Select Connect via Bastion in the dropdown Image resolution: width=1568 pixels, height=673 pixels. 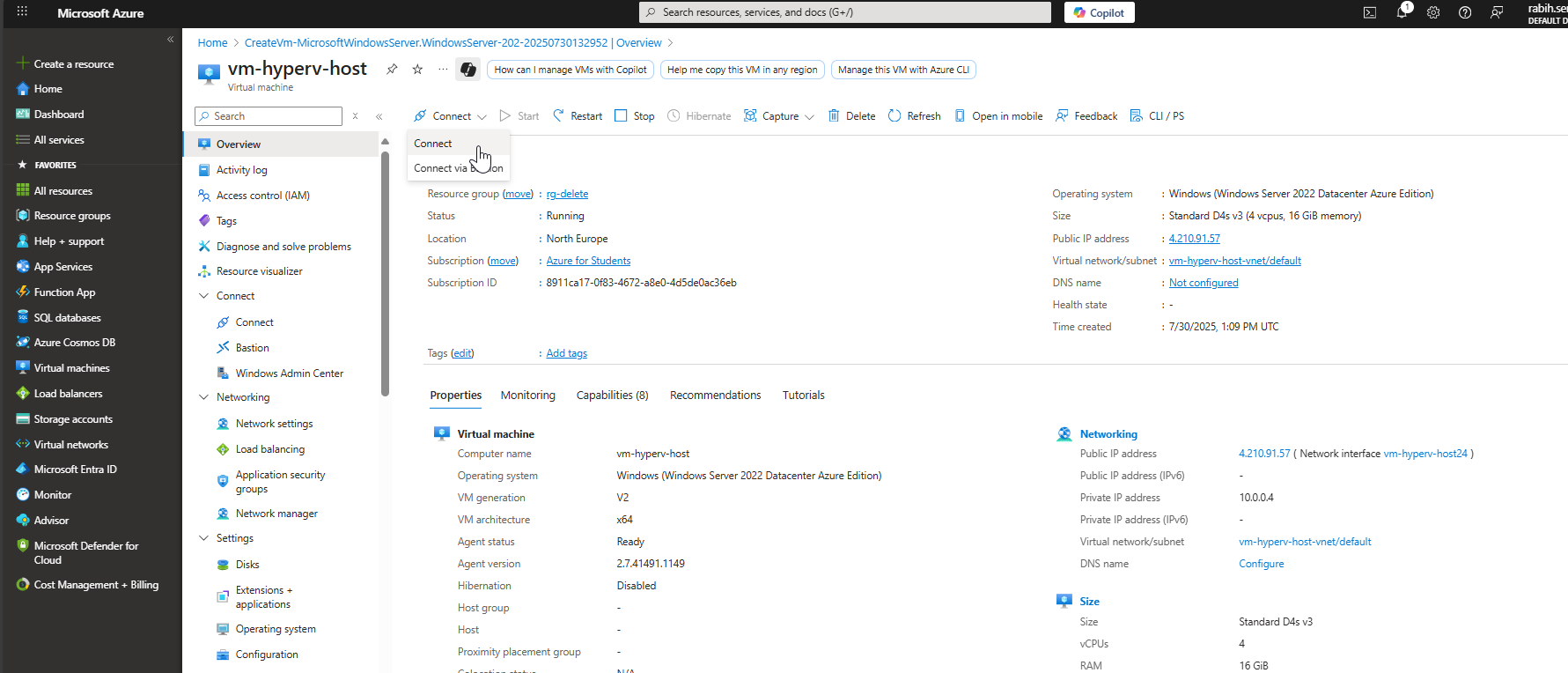[458, 168]
